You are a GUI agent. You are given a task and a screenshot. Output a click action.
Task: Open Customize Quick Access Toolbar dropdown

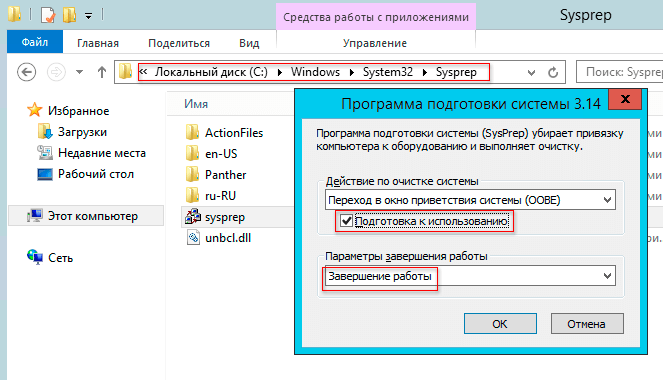pyautogui.click(x=88, y=16)
